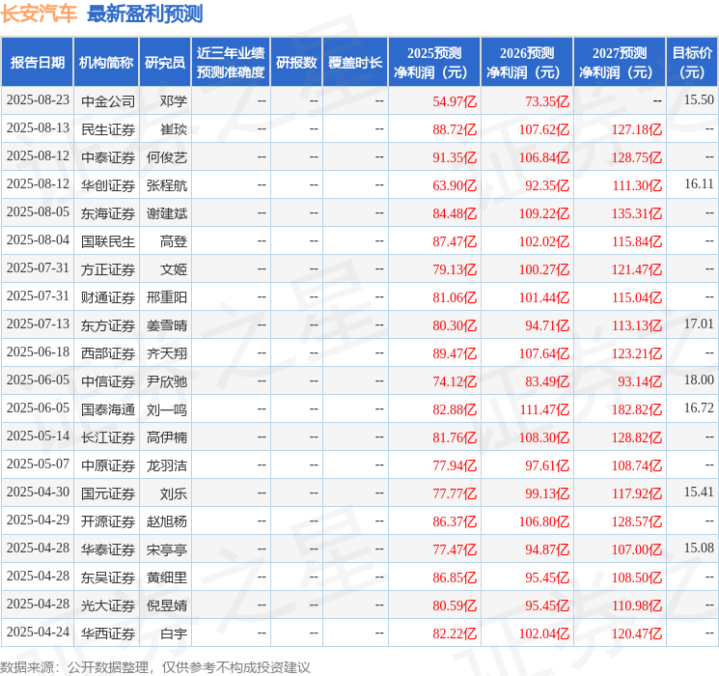Select the 华西证券 institution cell
The height and width of the screenshot is (676, 719).
tap(108, 634)
